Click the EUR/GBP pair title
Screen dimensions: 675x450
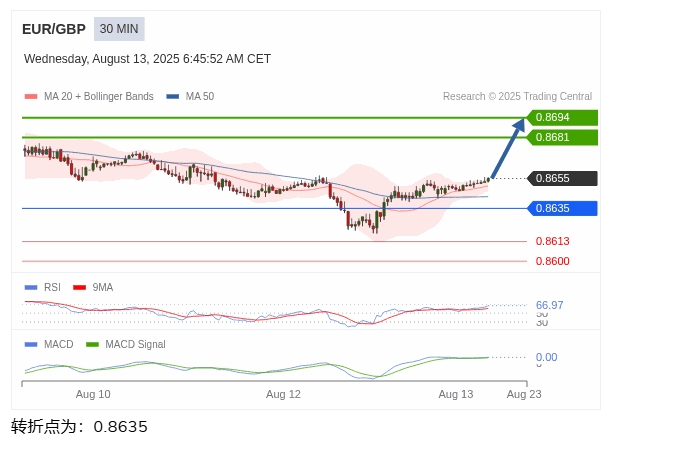54,29
